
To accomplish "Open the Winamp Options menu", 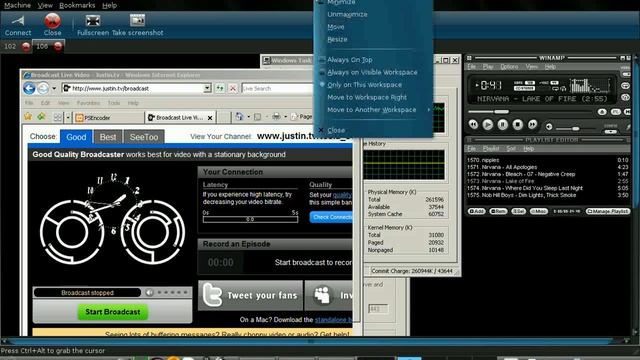I will click(x=509, y=67).
